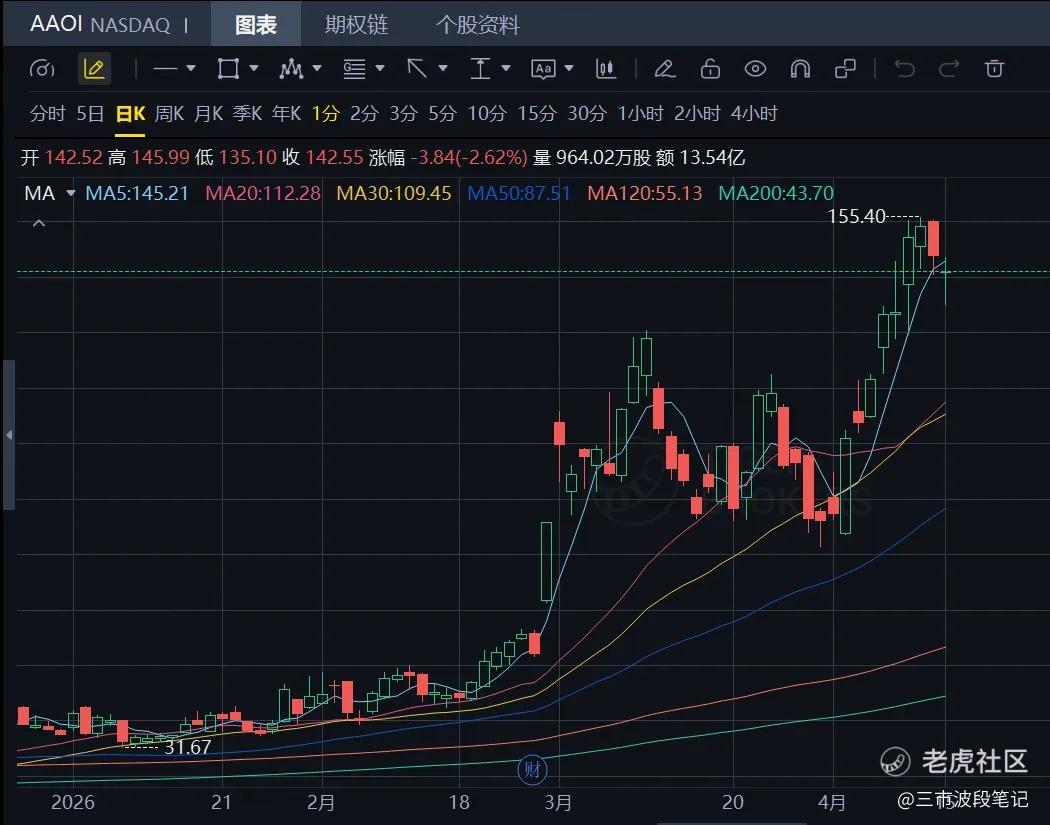
Task: Expand left side panel handle arrow
Action: pos(9,435)
